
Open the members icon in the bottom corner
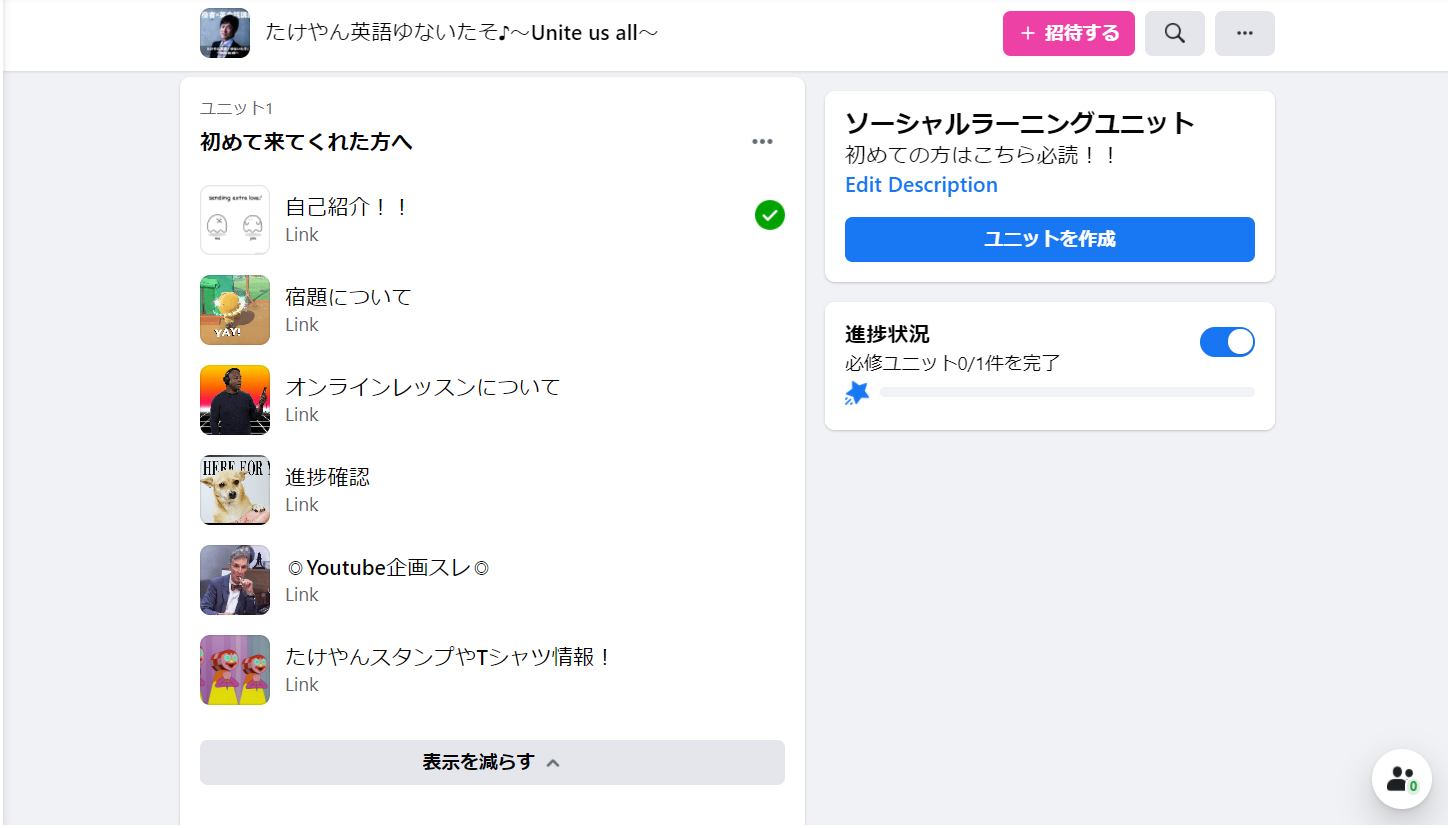point(1401,779)
